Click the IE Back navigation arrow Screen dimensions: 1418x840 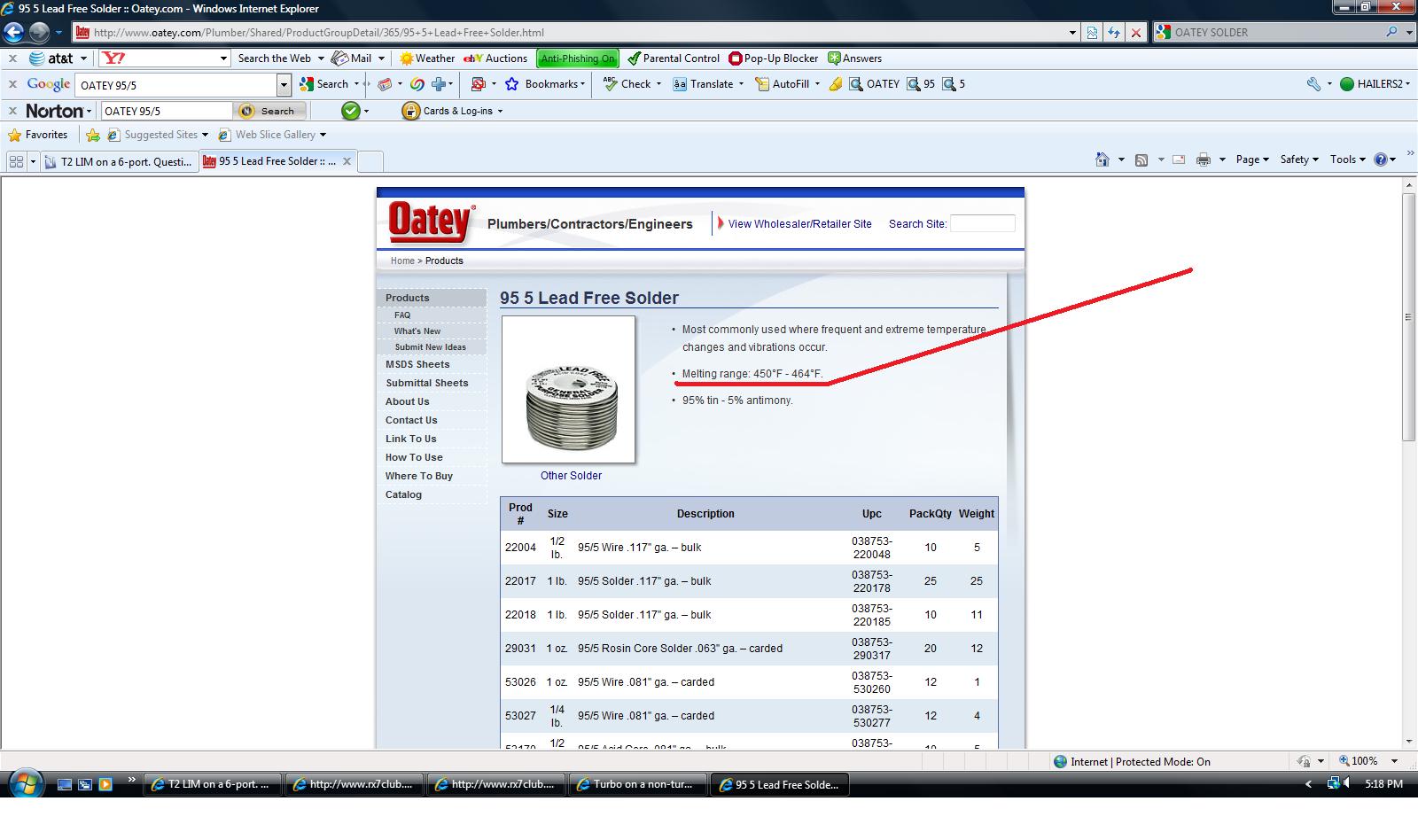(x=13, y=33)
